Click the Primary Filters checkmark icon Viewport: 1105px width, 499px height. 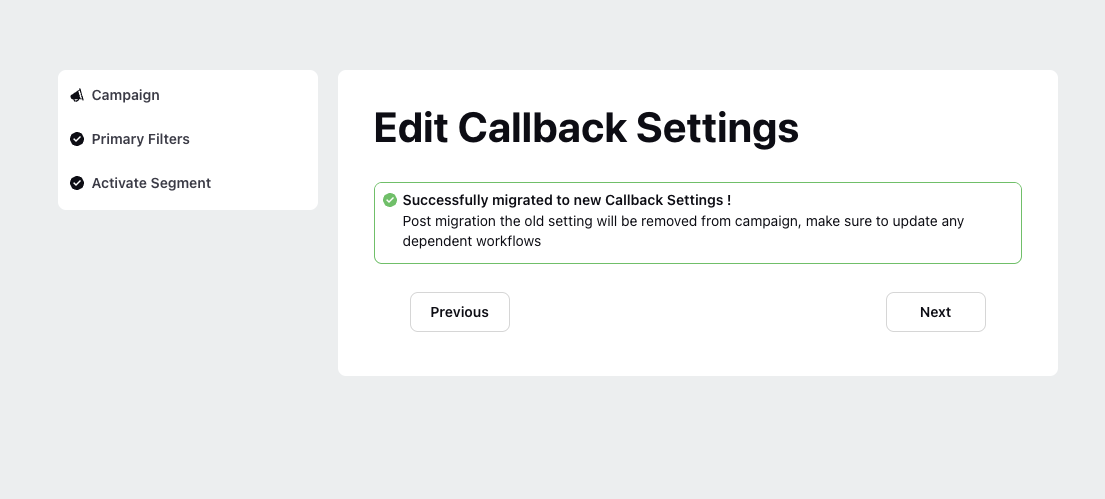point(77,139)
